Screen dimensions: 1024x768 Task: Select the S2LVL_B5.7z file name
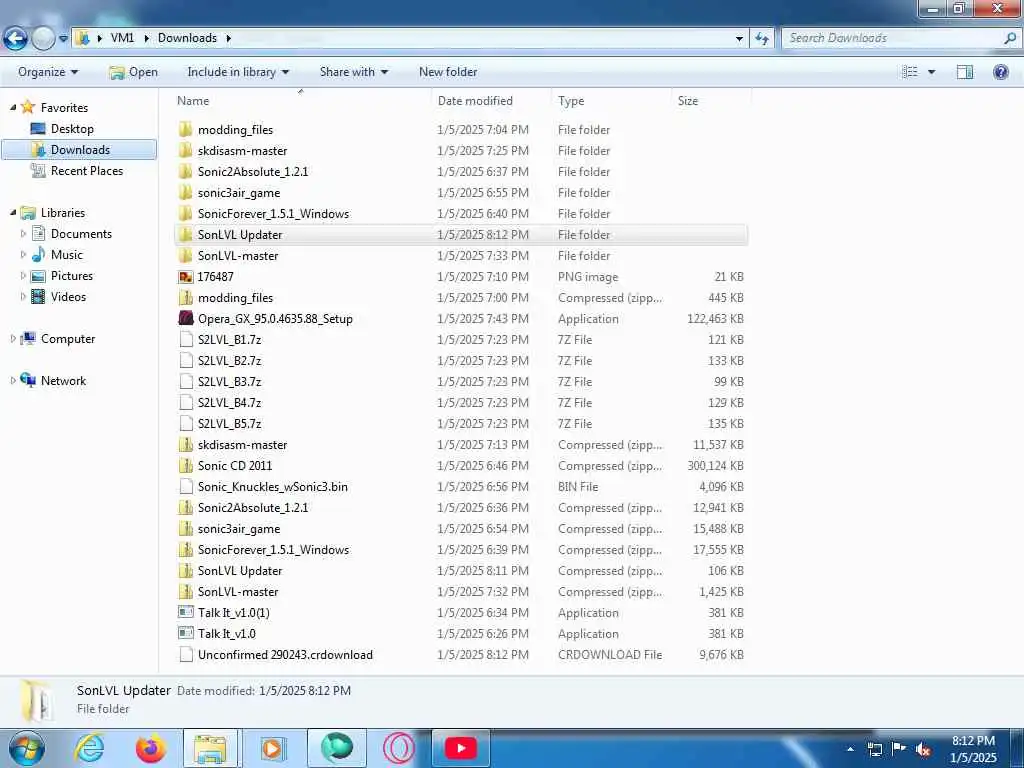[x=229, y=424]
